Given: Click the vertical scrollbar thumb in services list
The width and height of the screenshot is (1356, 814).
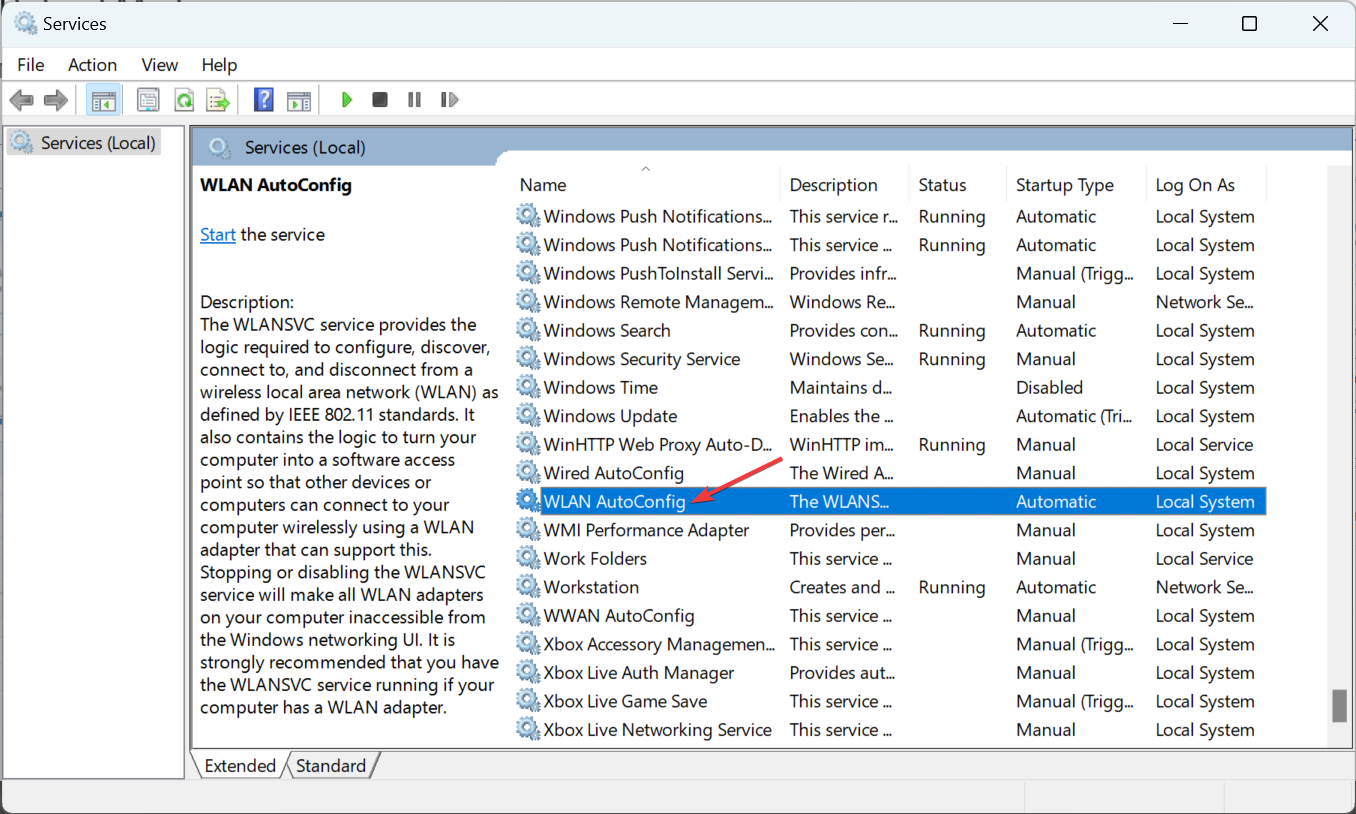Looking at the screenshot, I should tap(1339, 705).
